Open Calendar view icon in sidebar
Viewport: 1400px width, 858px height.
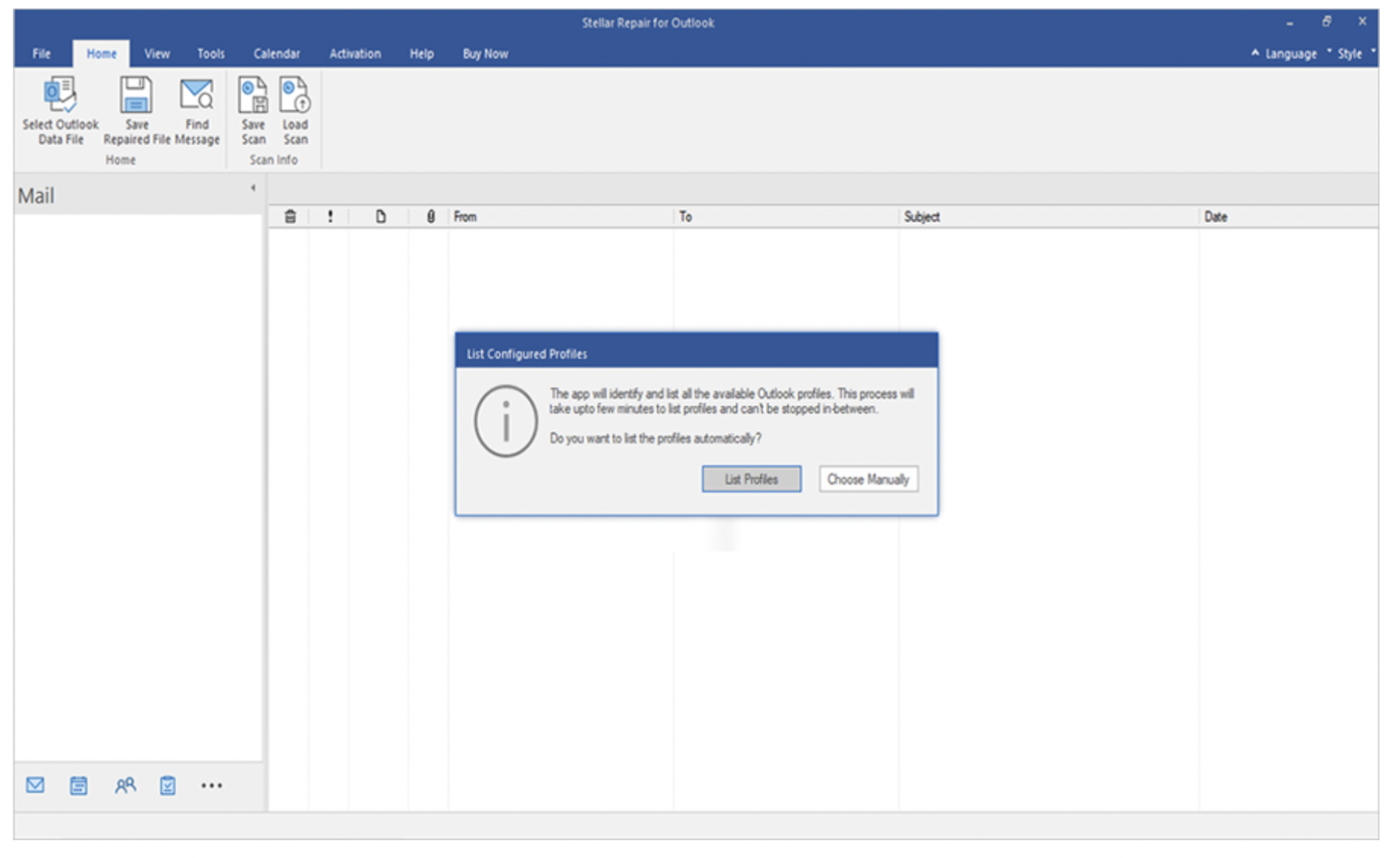78,785
